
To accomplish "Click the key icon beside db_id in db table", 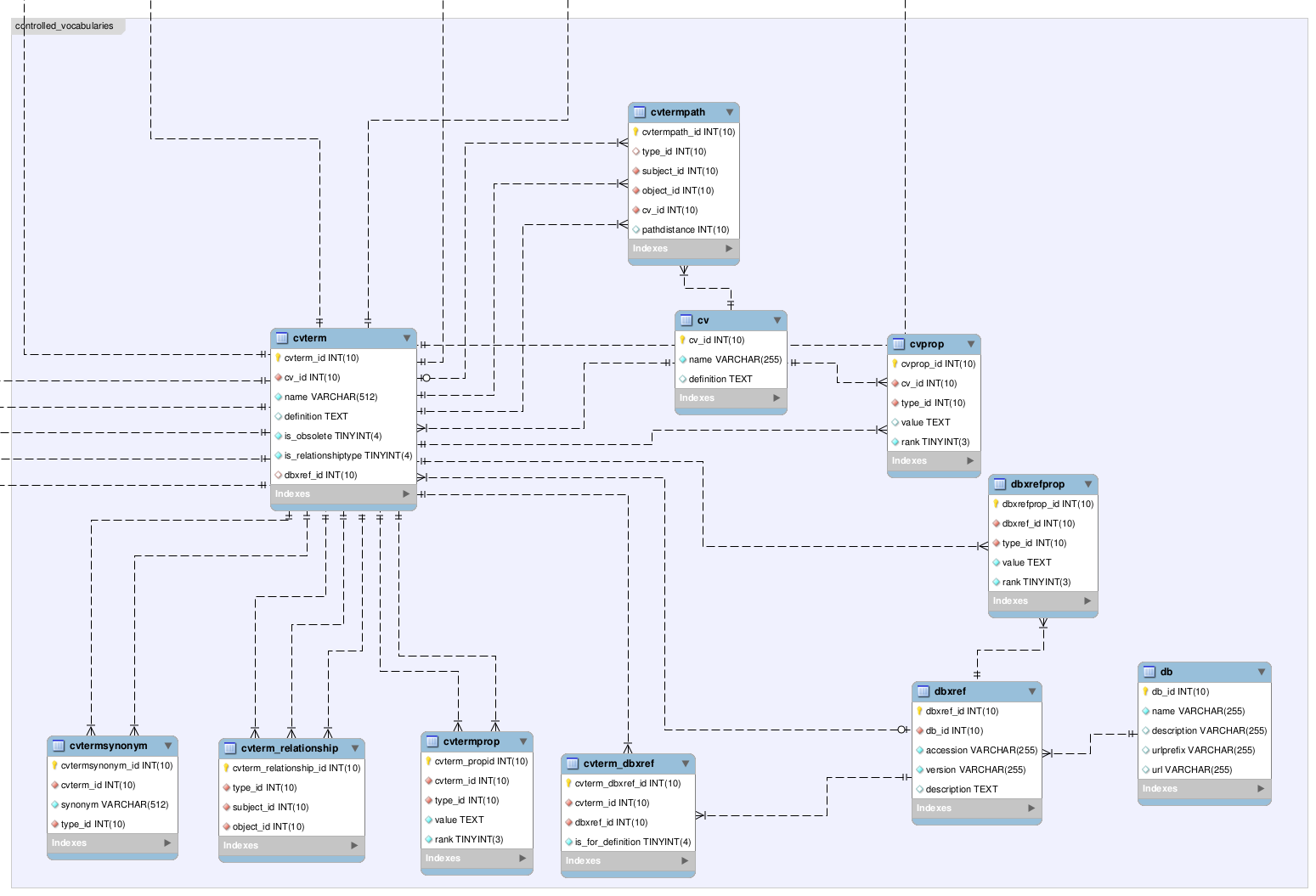I will pyautogui.click(x=1146, y=690).
